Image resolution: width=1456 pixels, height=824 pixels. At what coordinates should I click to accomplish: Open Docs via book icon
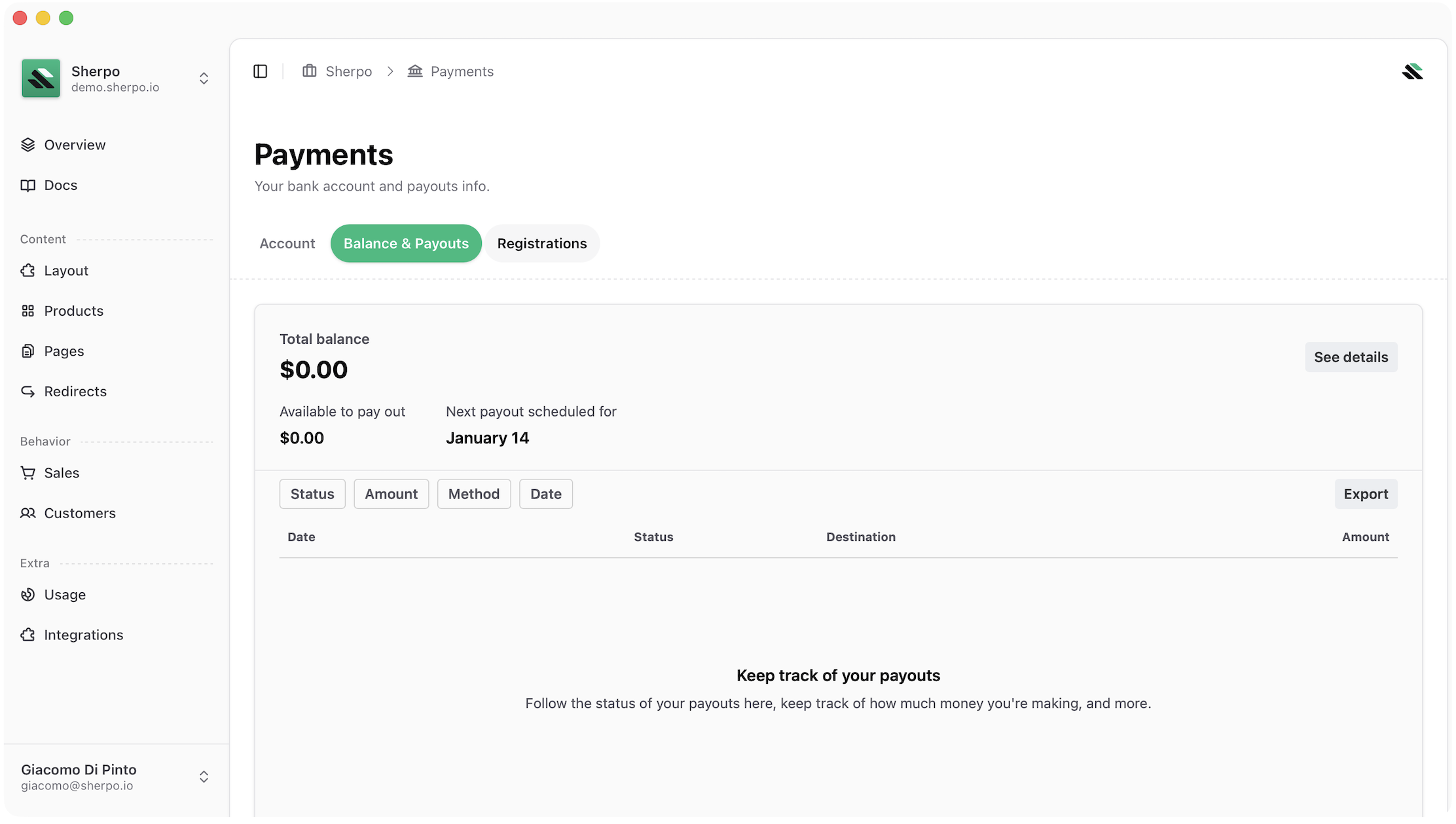pos(27,185)
